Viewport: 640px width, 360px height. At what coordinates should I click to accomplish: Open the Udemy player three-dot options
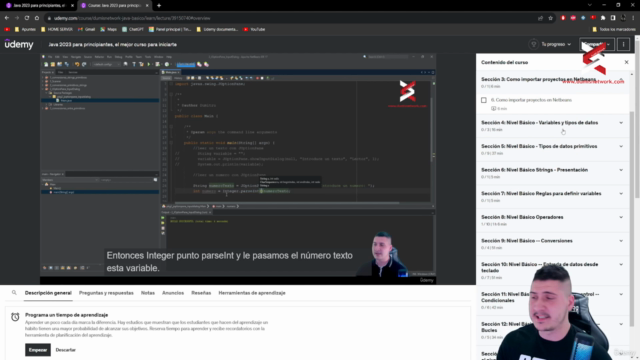pos(623,44)
